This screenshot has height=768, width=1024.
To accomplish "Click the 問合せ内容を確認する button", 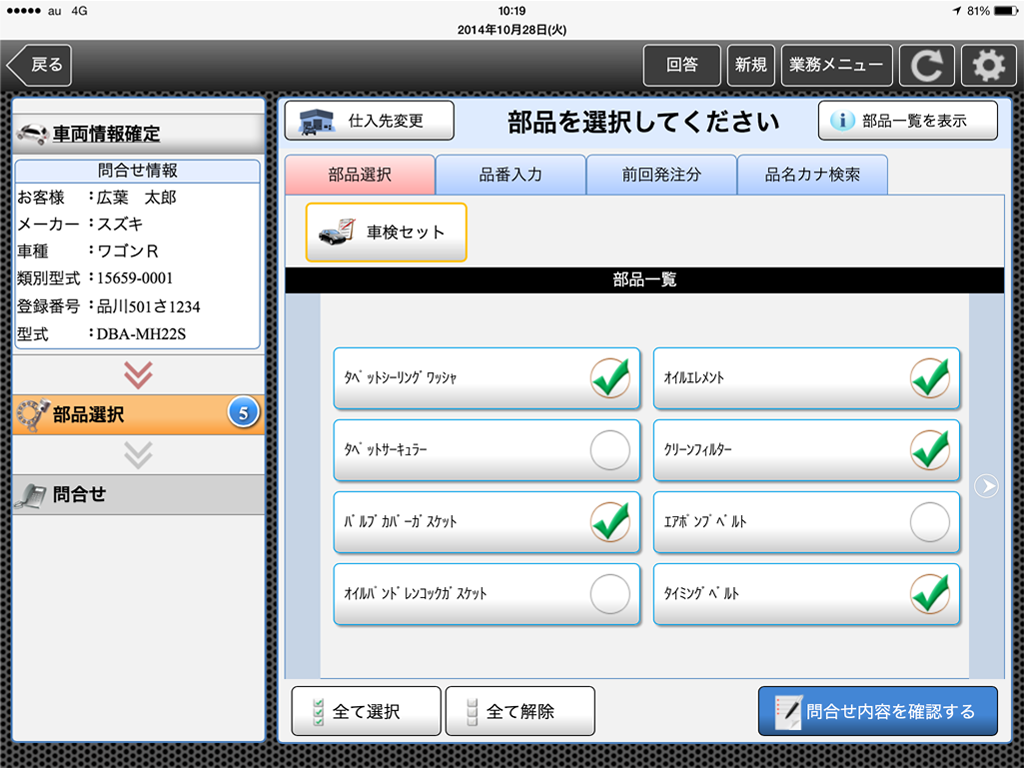I will tap(877, 711).
